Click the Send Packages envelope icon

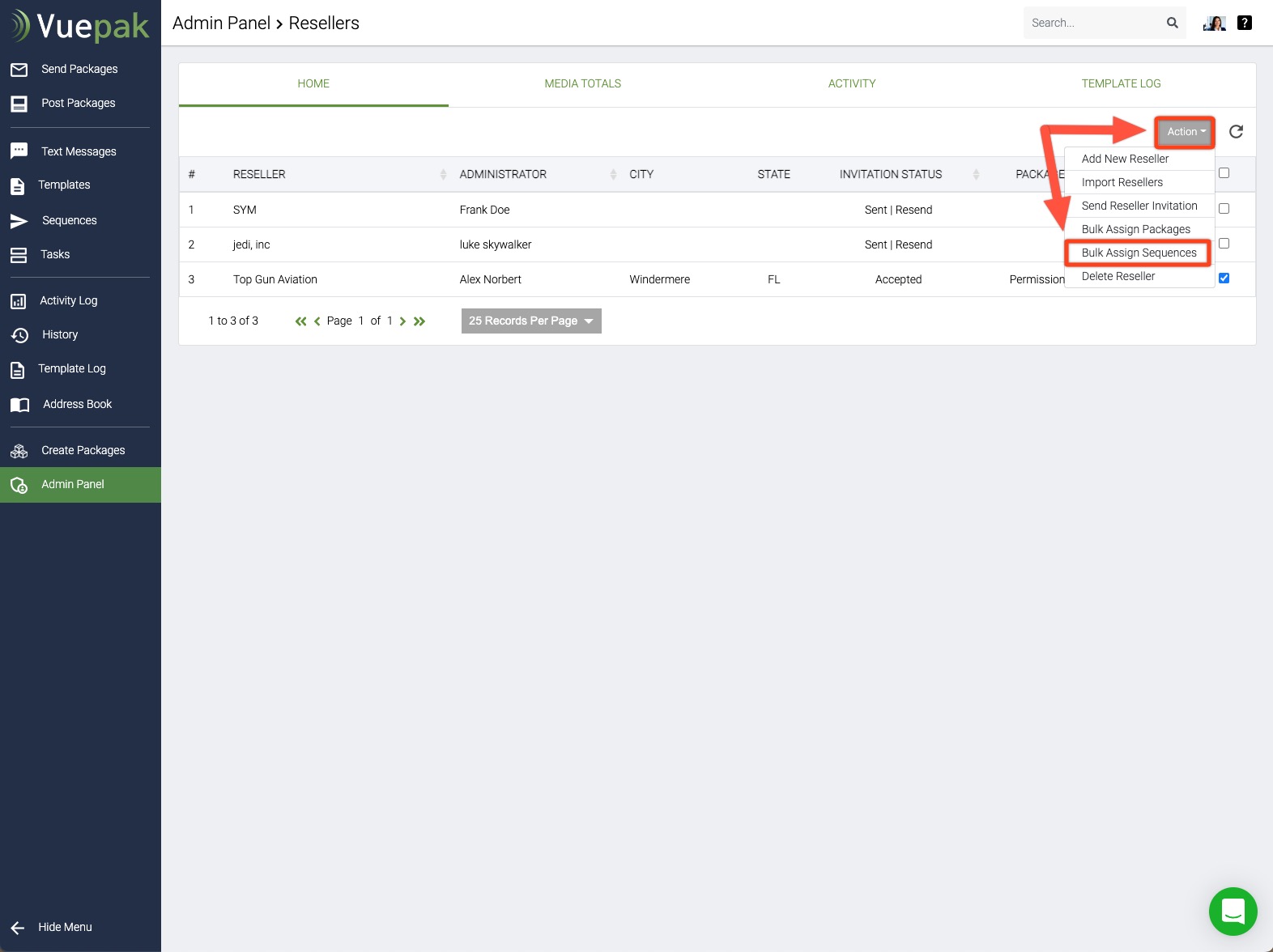[19, 70]
